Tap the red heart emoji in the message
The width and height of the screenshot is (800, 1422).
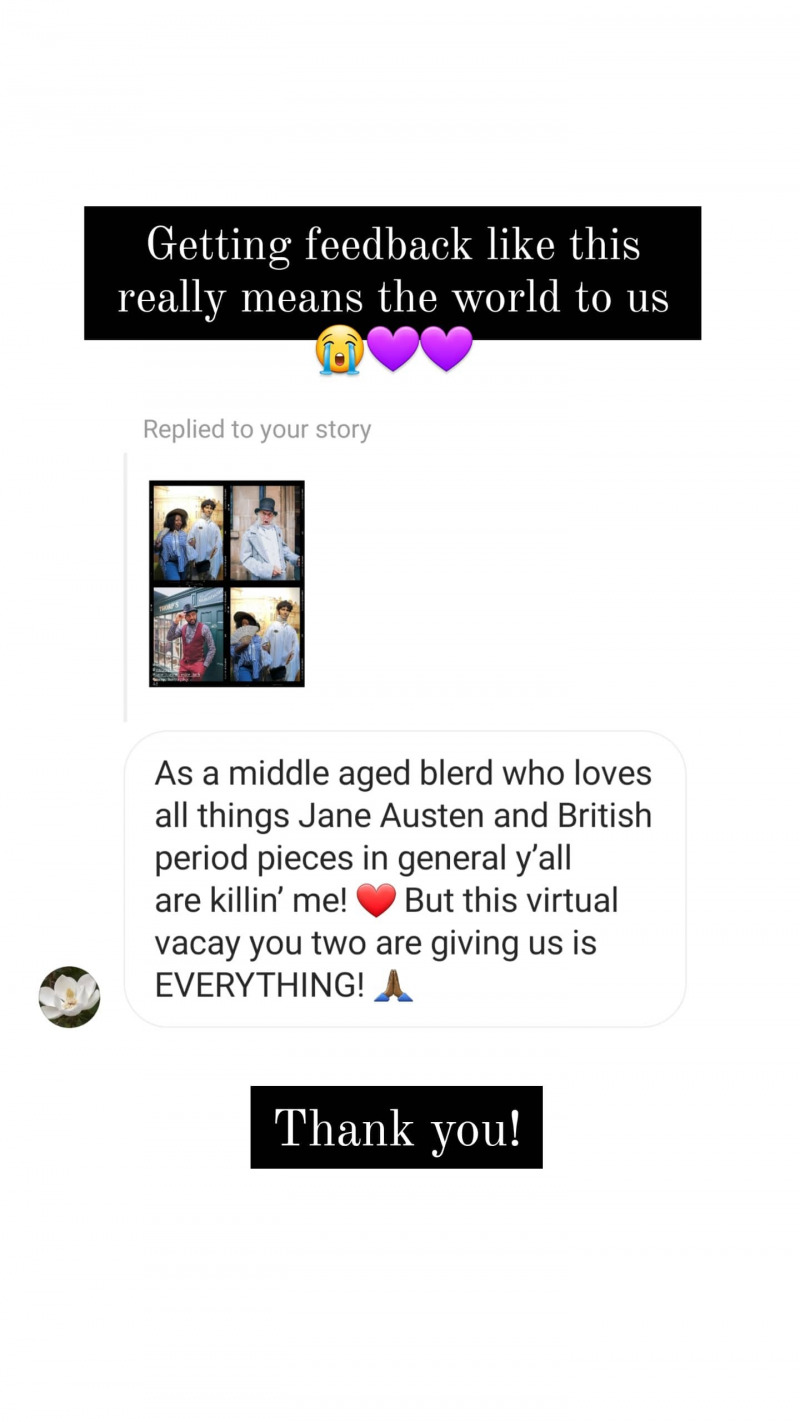376,901
